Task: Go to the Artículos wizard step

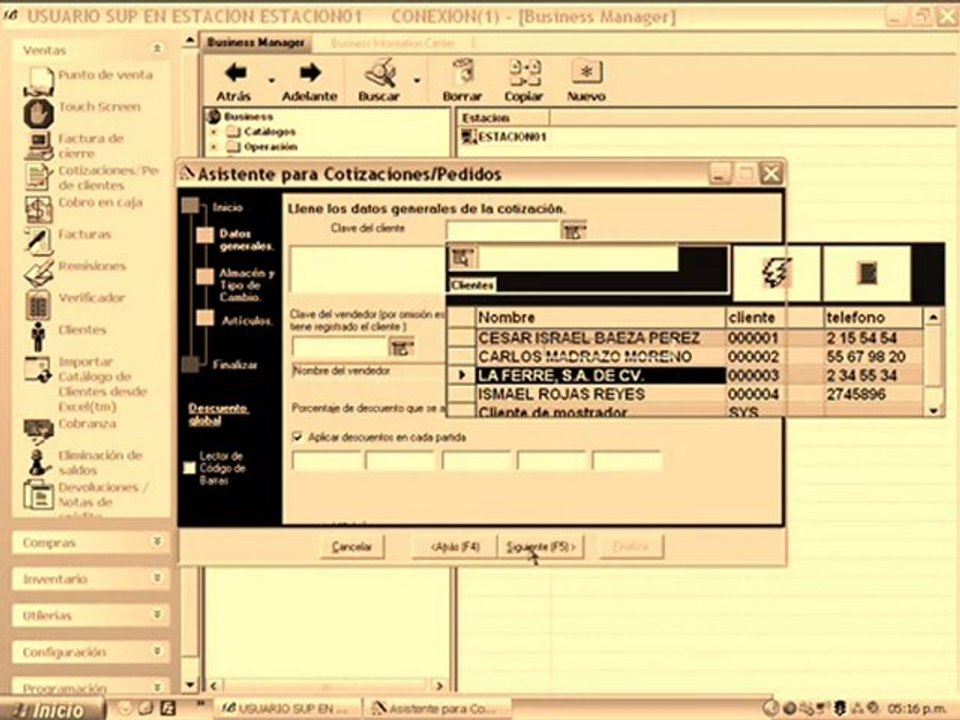Action: pyautogui.click(x=247, y=321)
